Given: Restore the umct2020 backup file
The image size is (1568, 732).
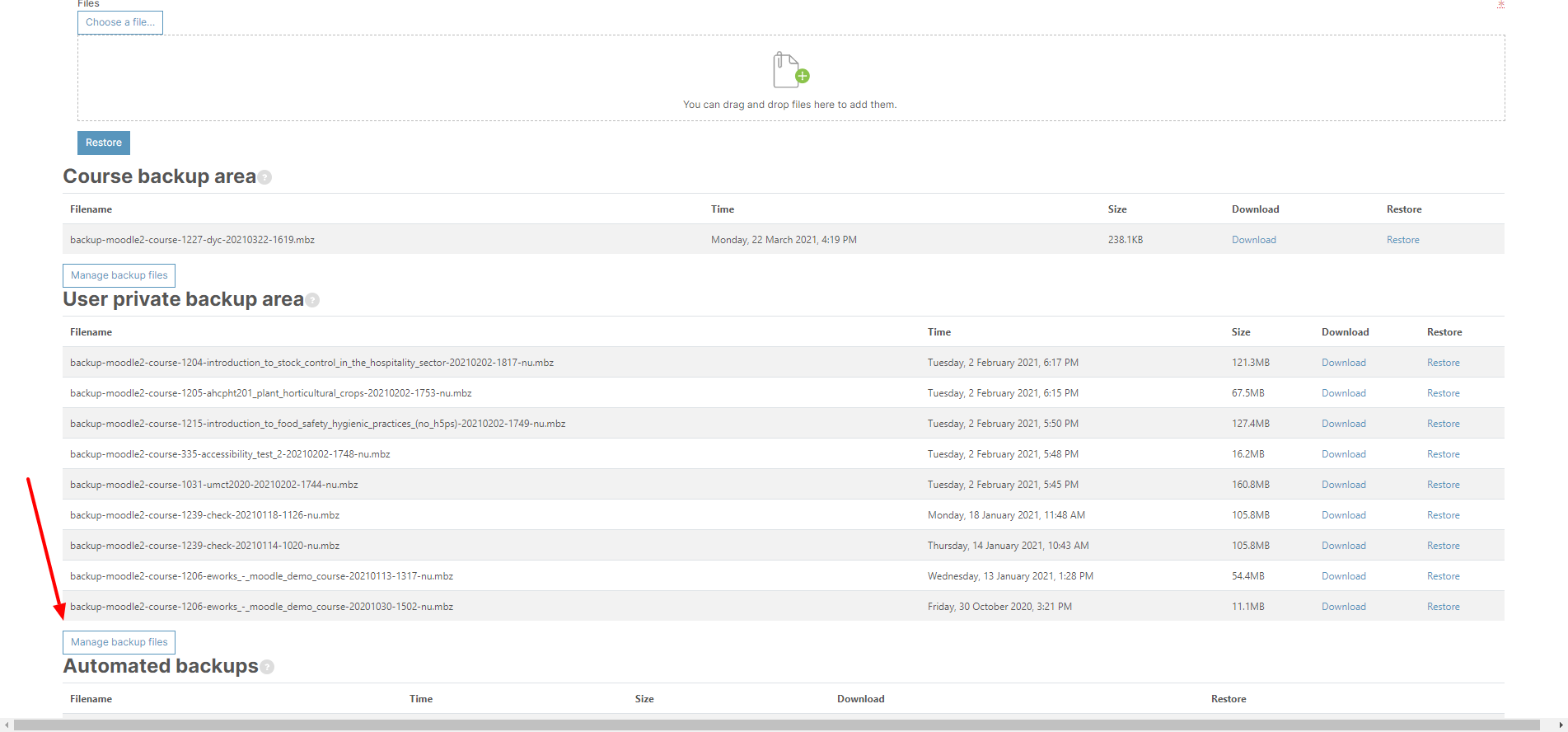Looking at the screenshot, I should click(x=1444, y=485).
